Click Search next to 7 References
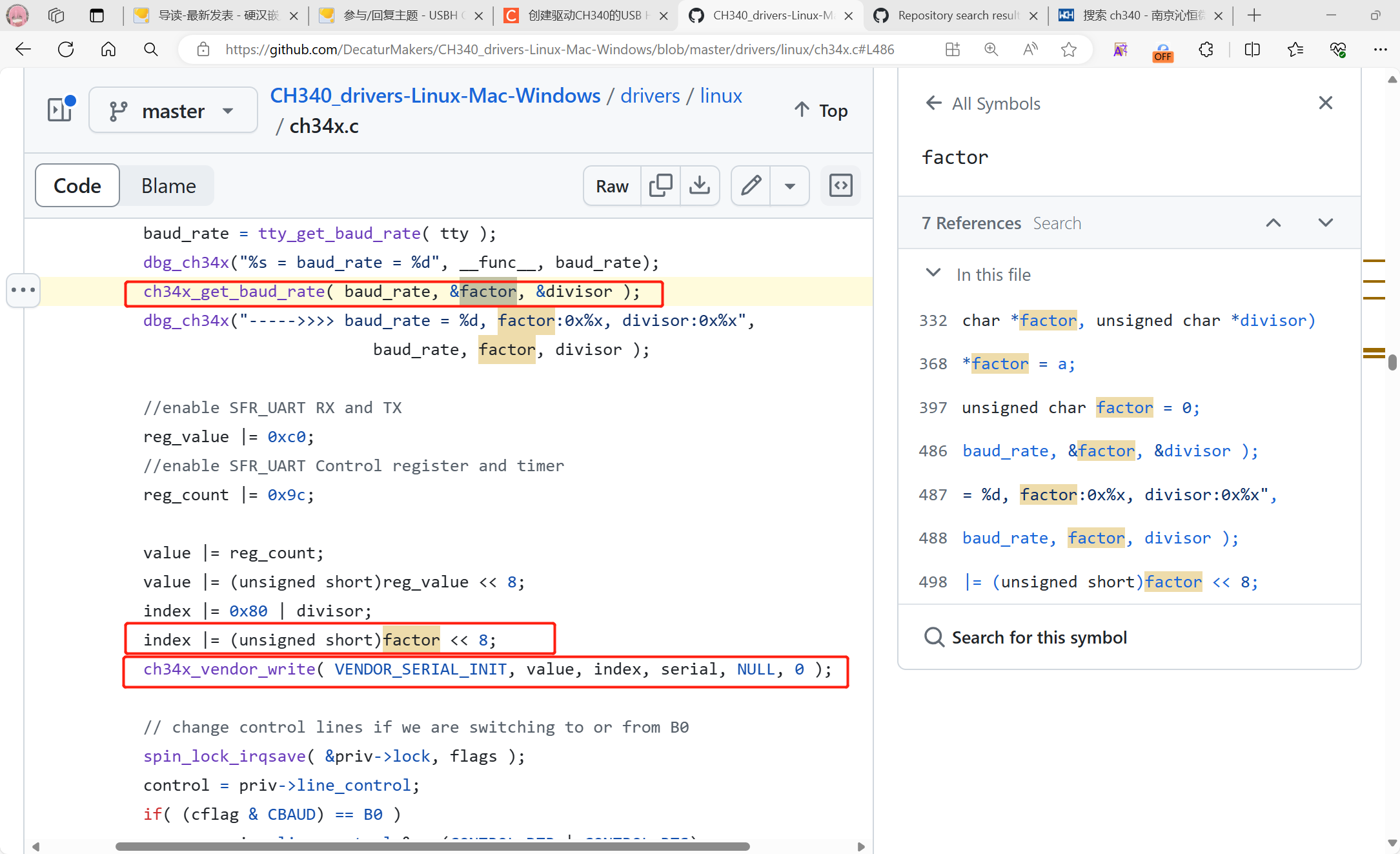The height and width of the screenshot is (854, 1400). coord(1057,223)
